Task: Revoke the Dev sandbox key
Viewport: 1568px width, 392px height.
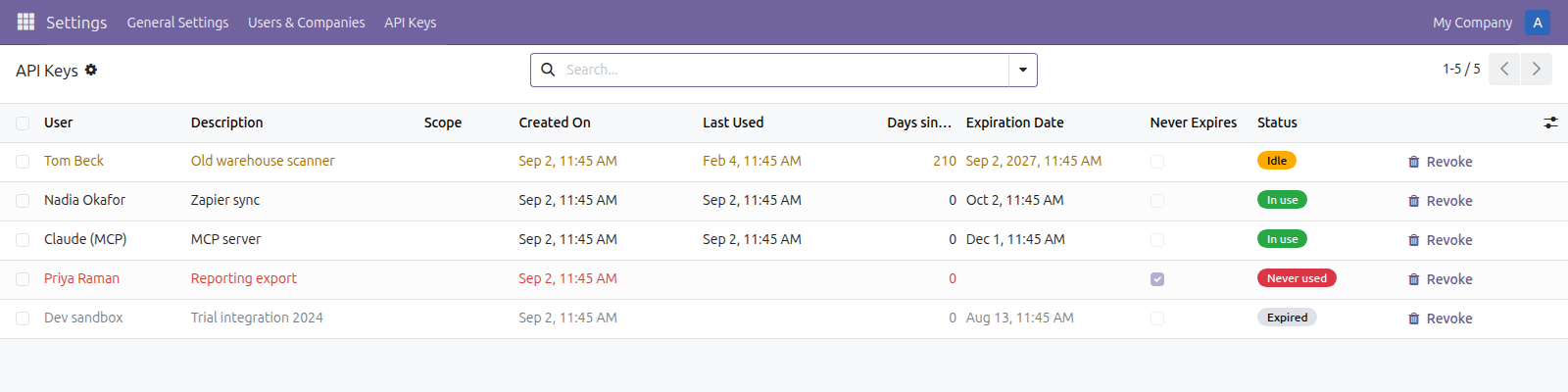Action: point(1440,318)
